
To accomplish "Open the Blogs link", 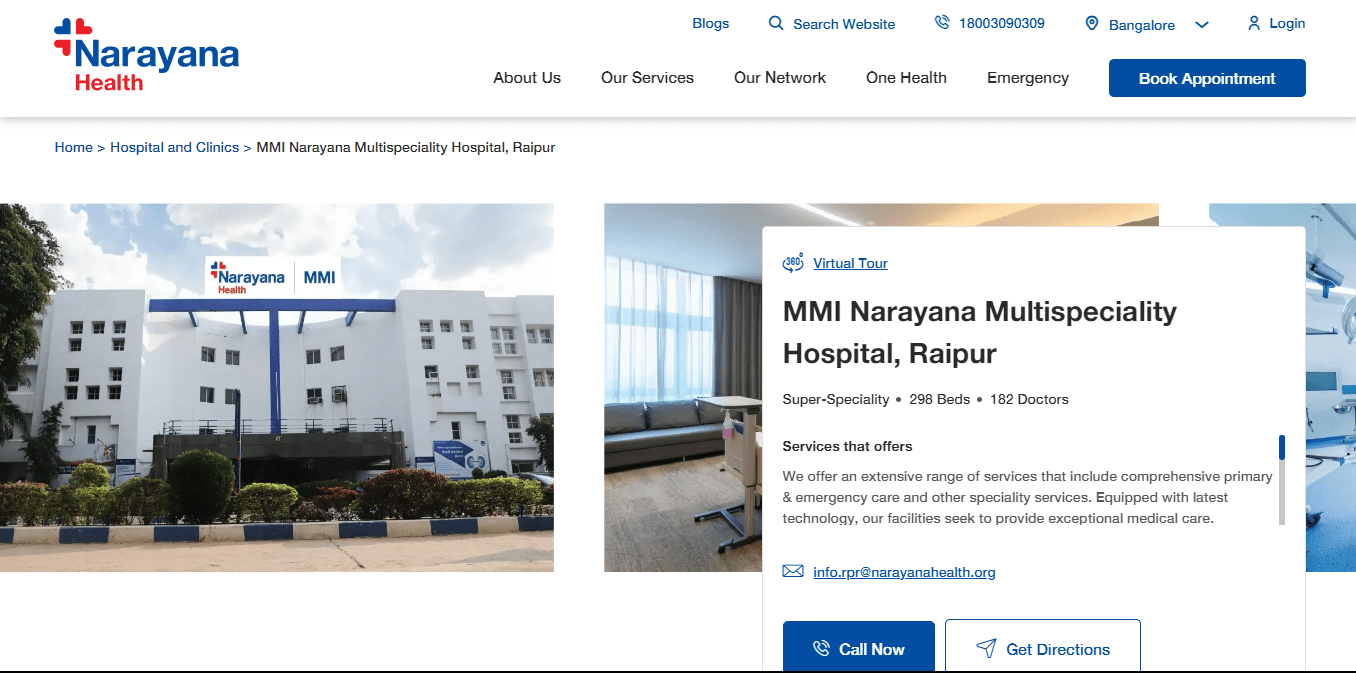I will click(x=710, y=22).
